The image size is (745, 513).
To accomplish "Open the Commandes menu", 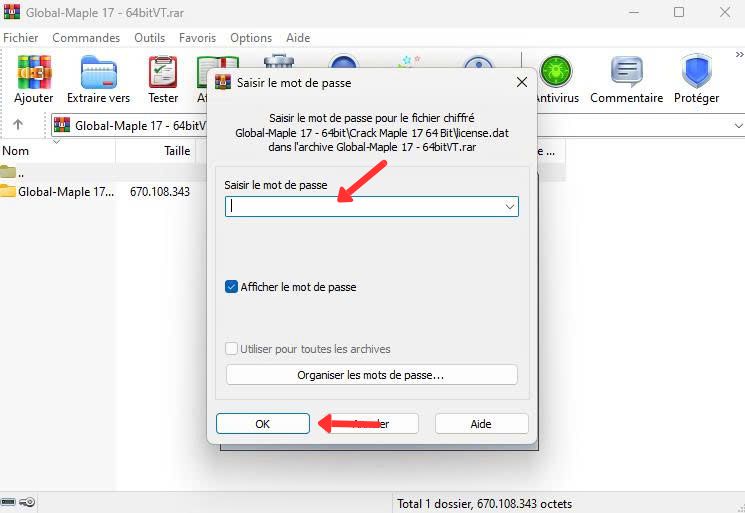I will click(86, 37).
